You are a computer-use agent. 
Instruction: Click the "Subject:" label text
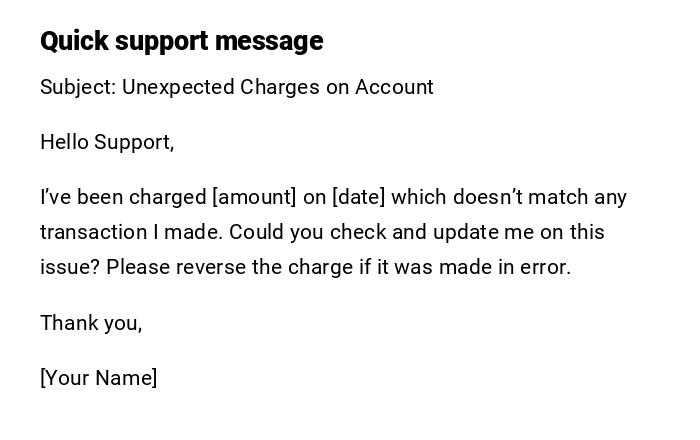(x=78, y=87)
